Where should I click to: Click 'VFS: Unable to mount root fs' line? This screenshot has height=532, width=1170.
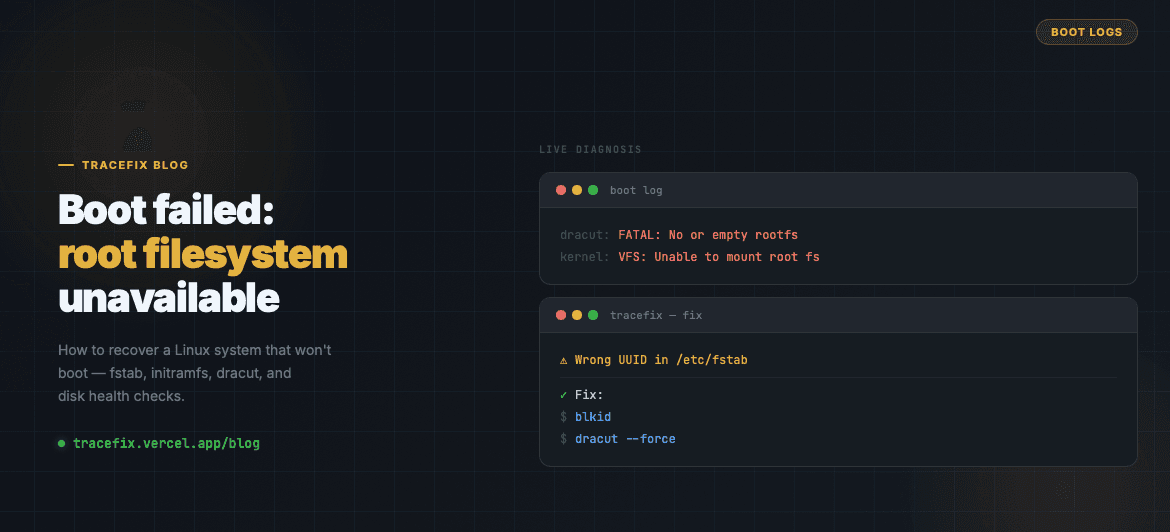(x=719, y=257)
